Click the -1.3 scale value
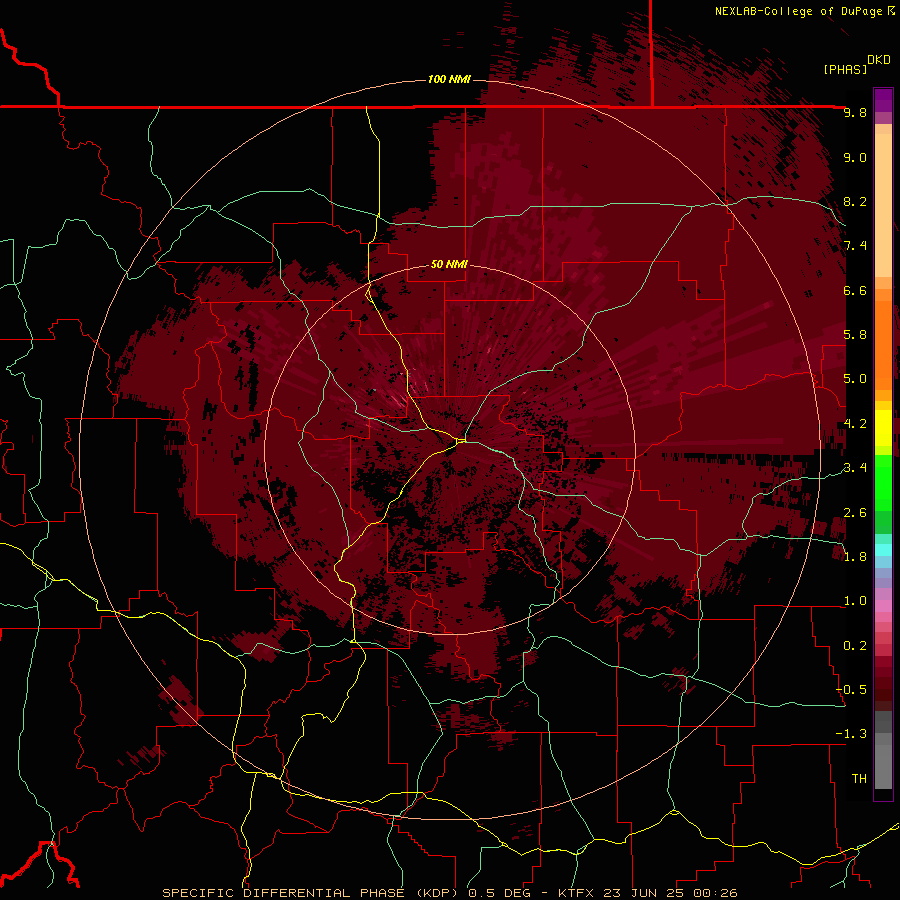Viewport: 900px width, 900px height. click(852, 734)
